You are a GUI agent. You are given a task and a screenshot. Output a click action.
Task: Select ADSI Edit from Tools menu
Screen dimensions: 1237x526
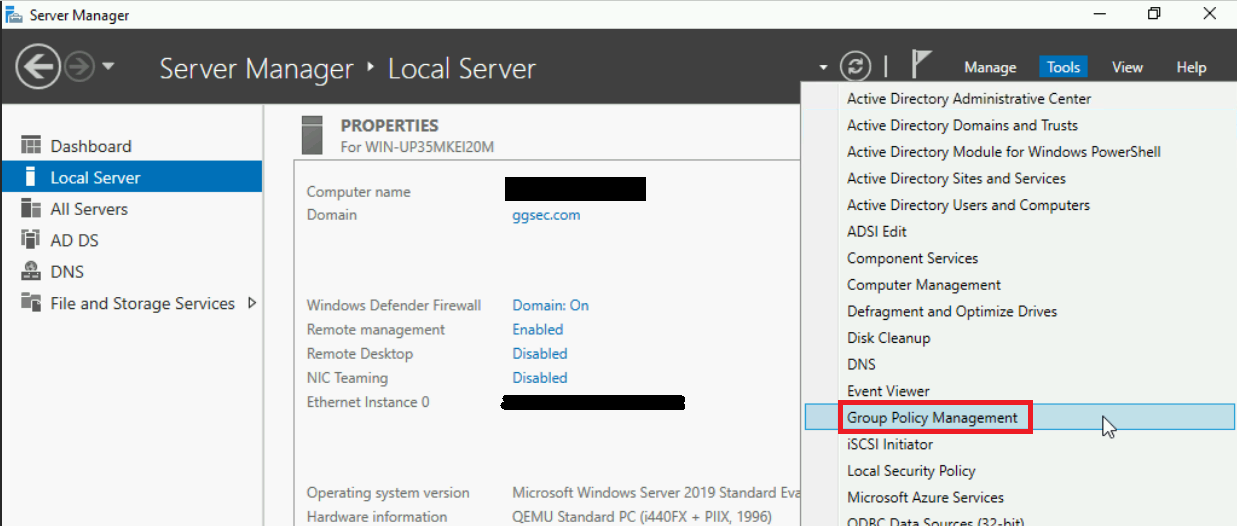877,231
